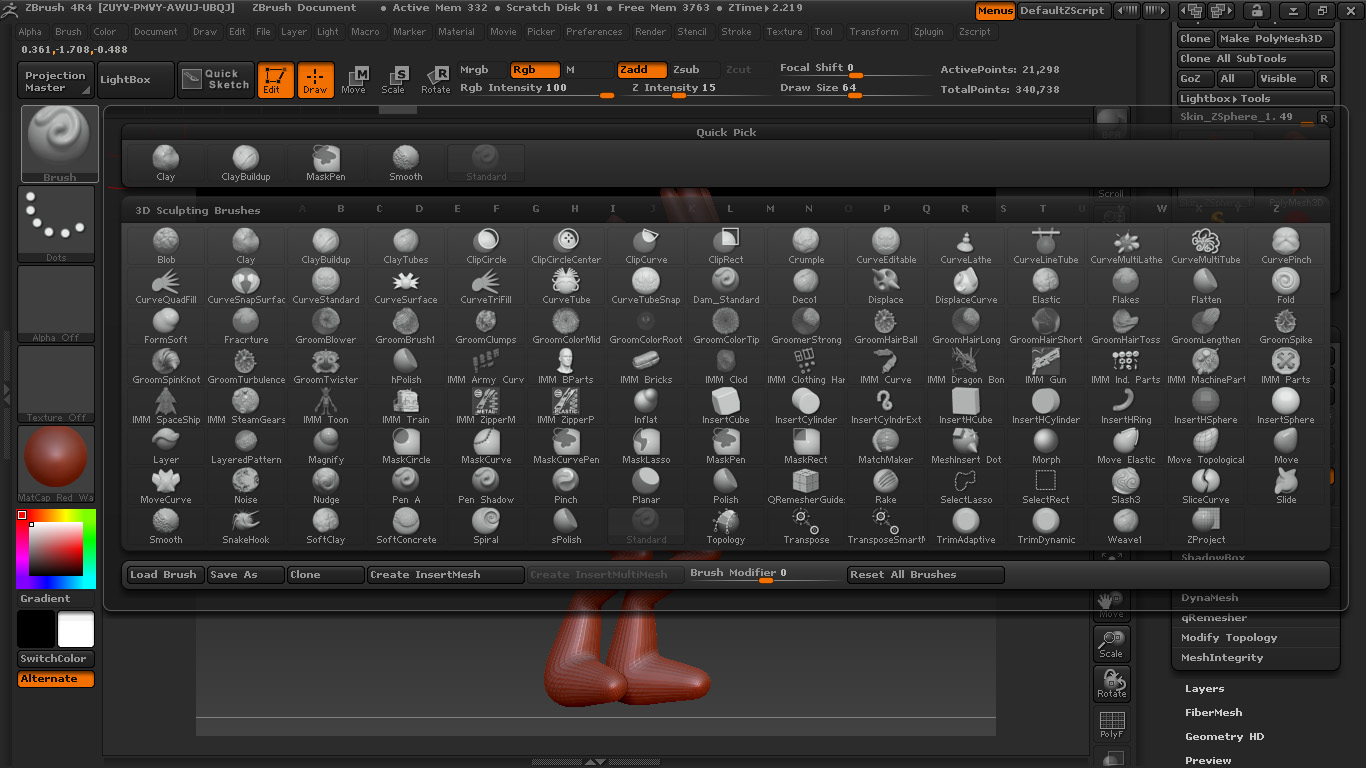
Task: Open the Zplugin menu
Action: click(x=929, y=32)
